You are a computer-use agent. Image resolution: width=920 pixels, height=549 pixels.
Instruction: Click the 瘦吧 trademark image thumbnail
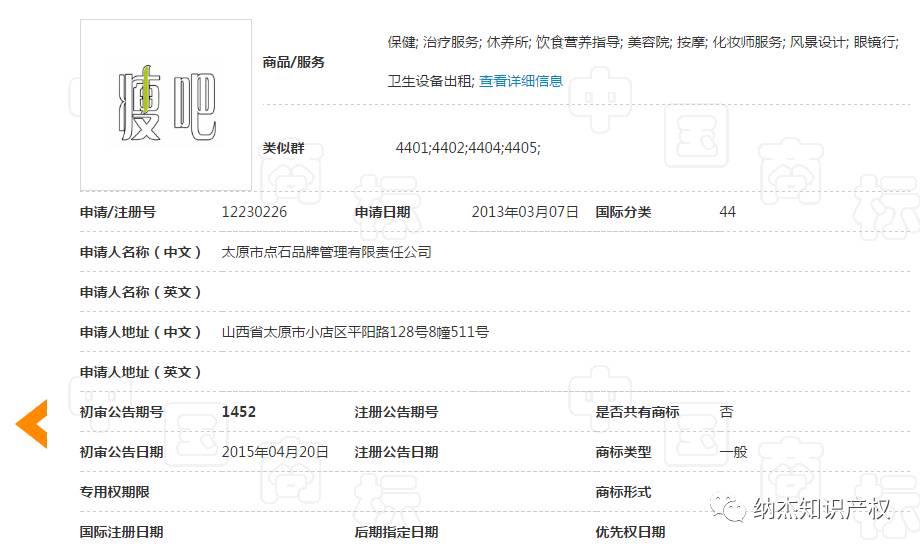166,105
